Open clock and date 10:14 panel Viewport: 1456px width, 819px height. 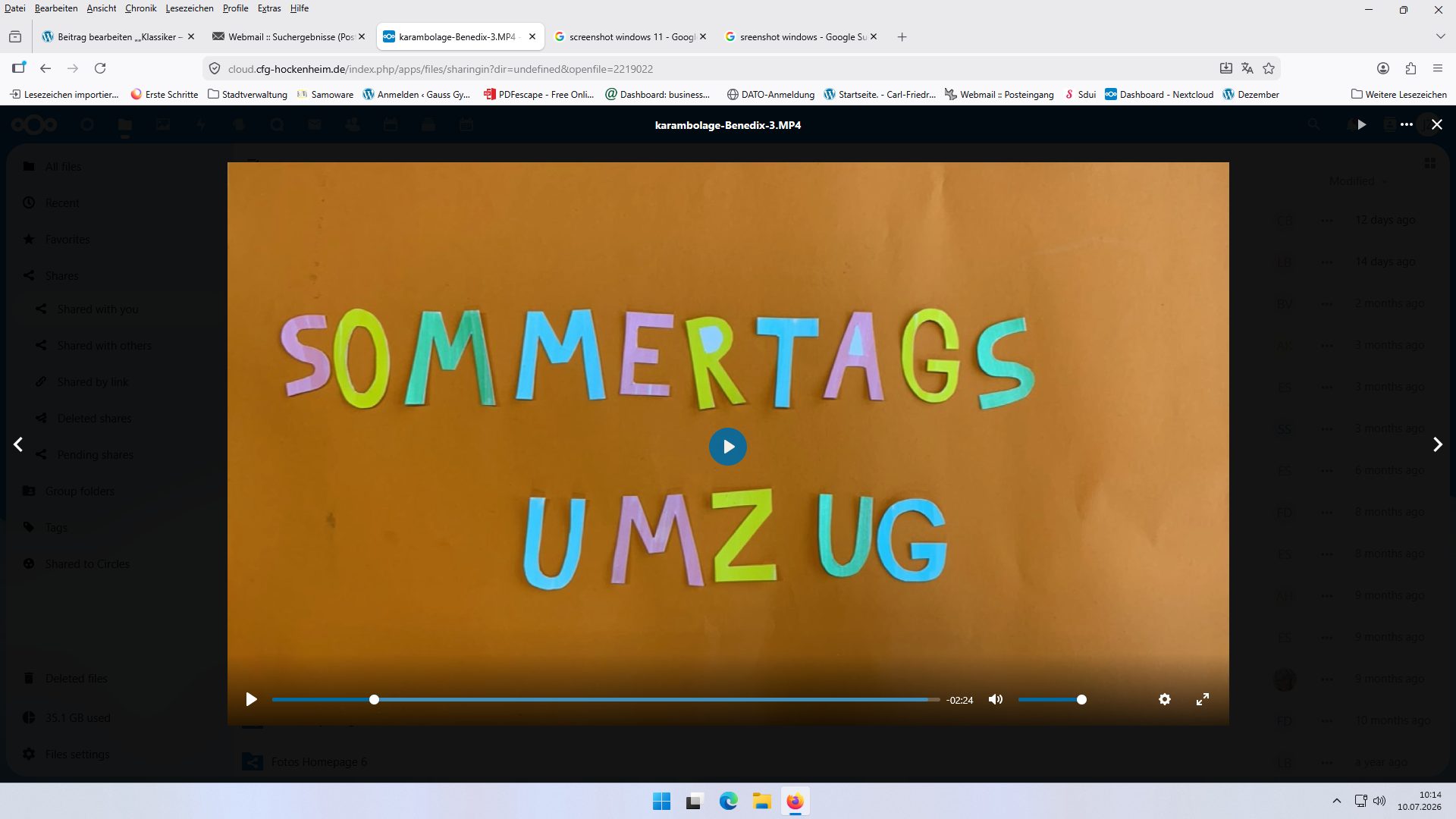click(1420, 801)
